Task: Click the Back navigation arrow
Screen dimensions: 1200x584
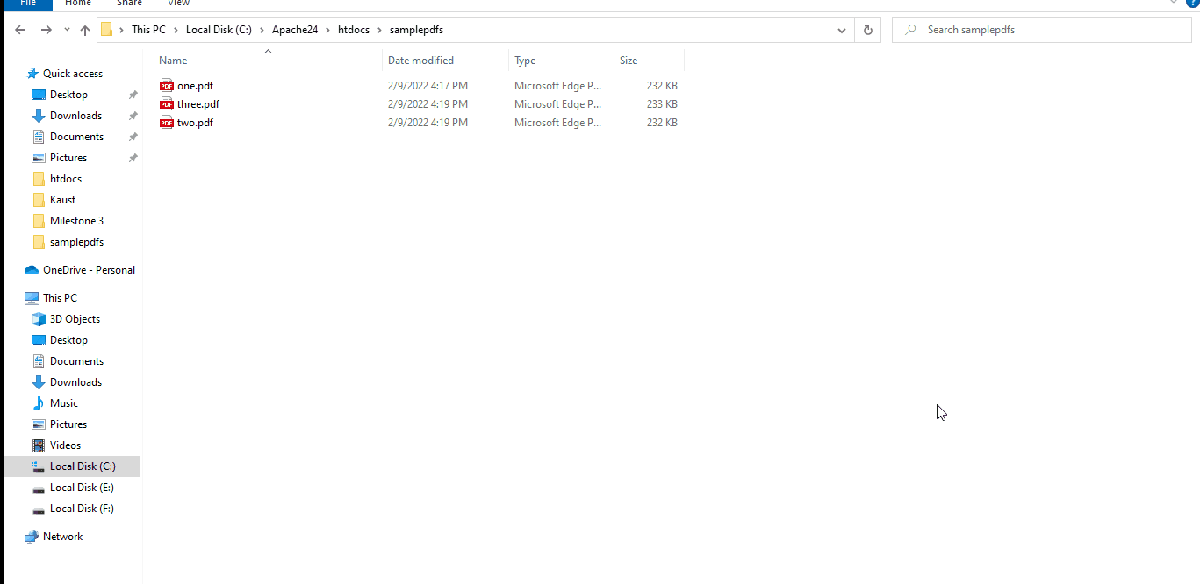Action: [x=20, y=30]
